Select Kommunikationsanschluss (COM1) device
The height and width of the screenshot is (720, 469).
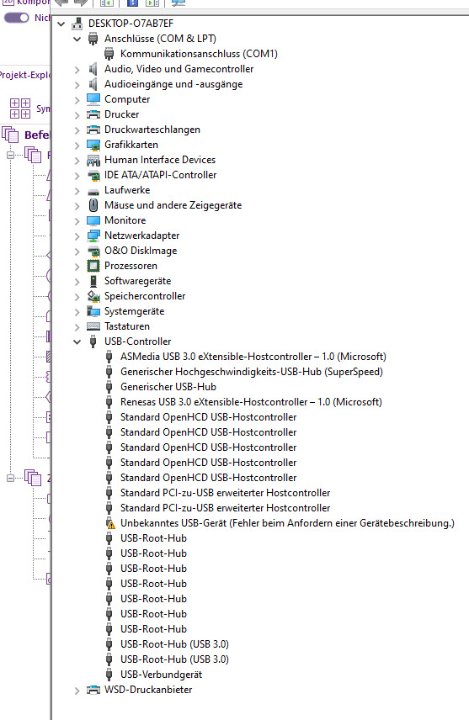(199, 54)
